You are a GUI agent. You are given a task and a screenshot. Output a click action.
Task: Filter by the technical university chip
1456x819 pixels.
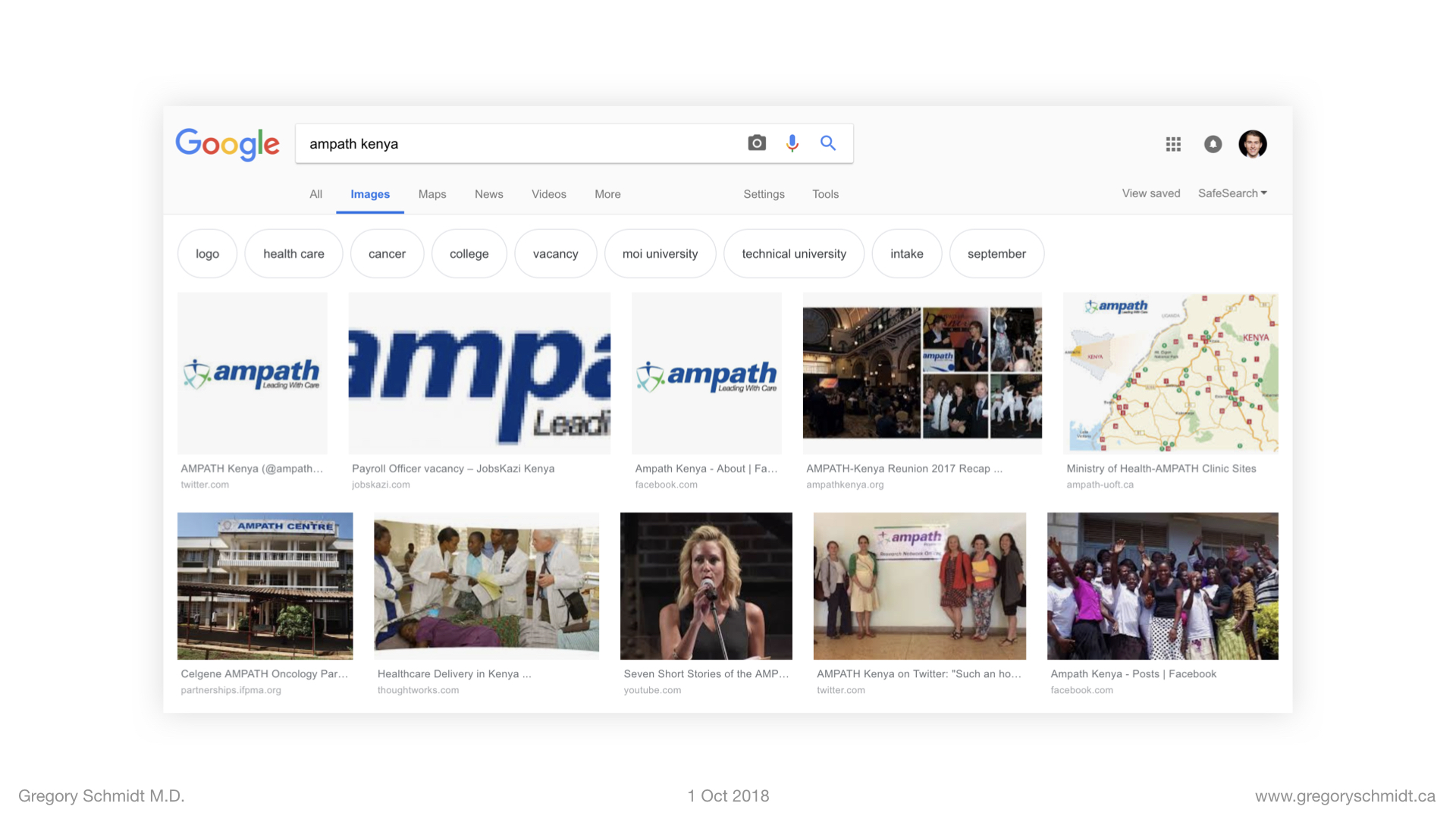pos(794,253)
